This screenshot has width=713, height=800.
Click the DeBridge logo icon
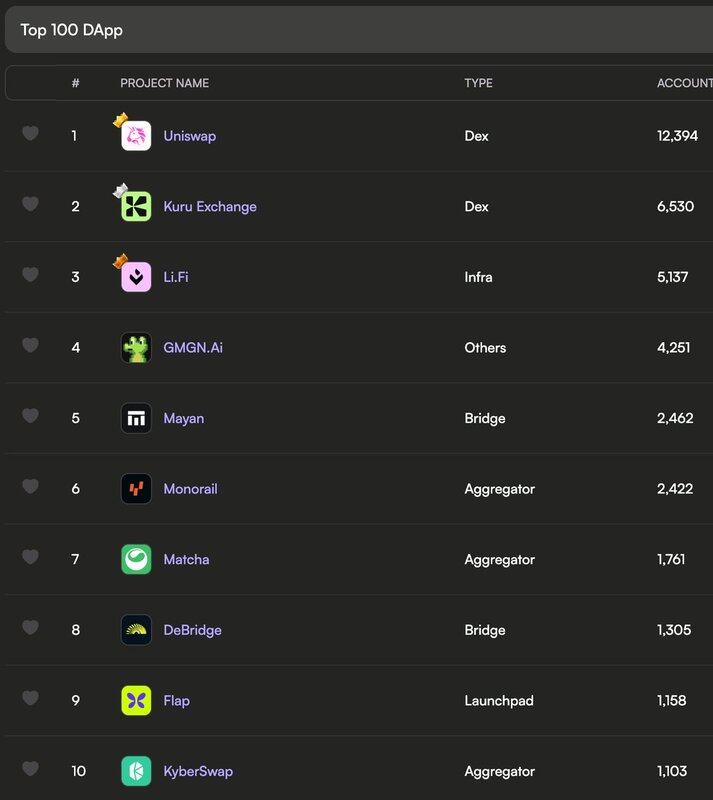(136, 630)
